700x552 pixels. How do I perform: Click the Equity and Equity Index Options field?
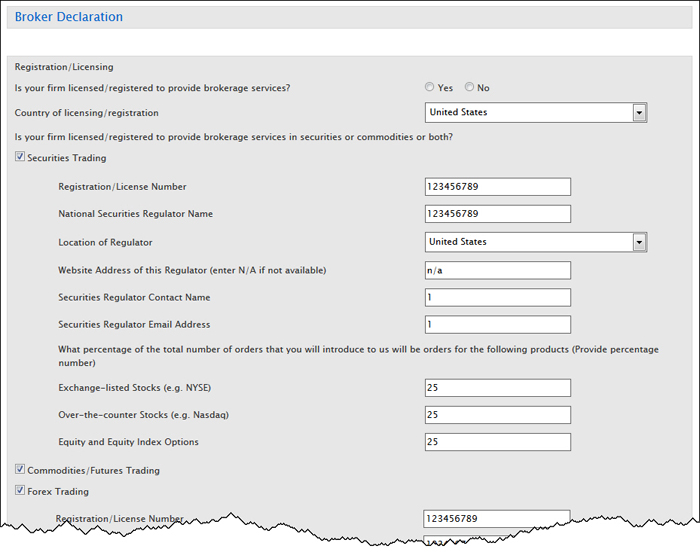point(497,442)
